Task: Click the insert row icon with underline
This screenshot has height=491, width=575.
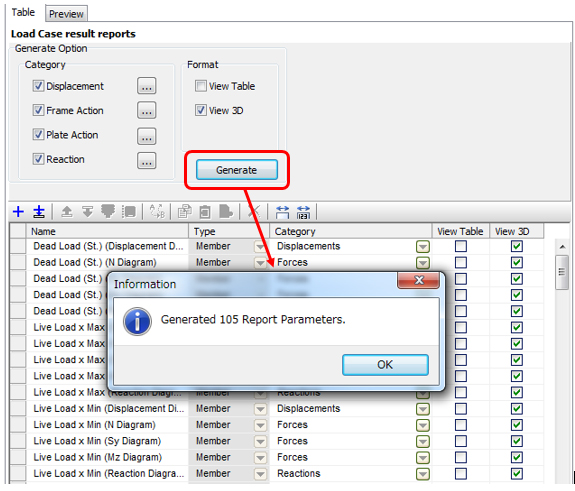Action: pyautogui.click(x=39, y=212)
